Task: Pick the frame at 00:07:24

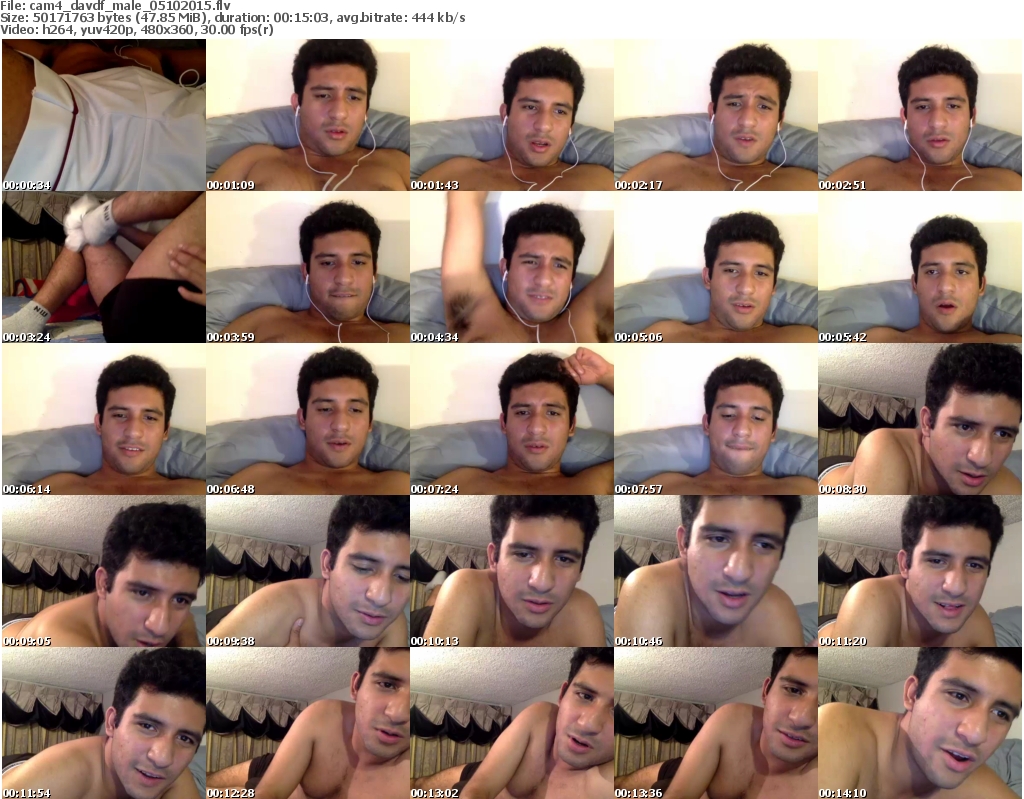Action: pos(511,419)
